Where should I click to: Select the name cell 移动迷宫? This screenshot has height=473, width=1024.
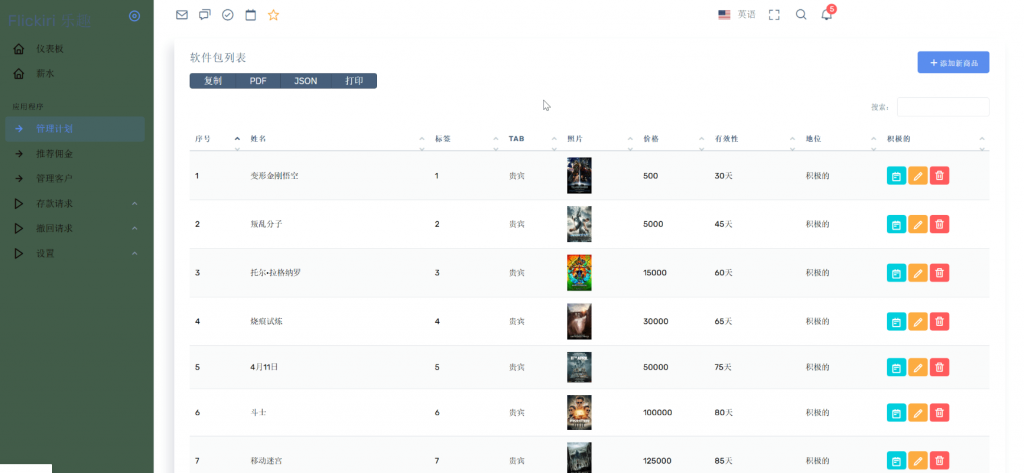click(x=266, y=461)
